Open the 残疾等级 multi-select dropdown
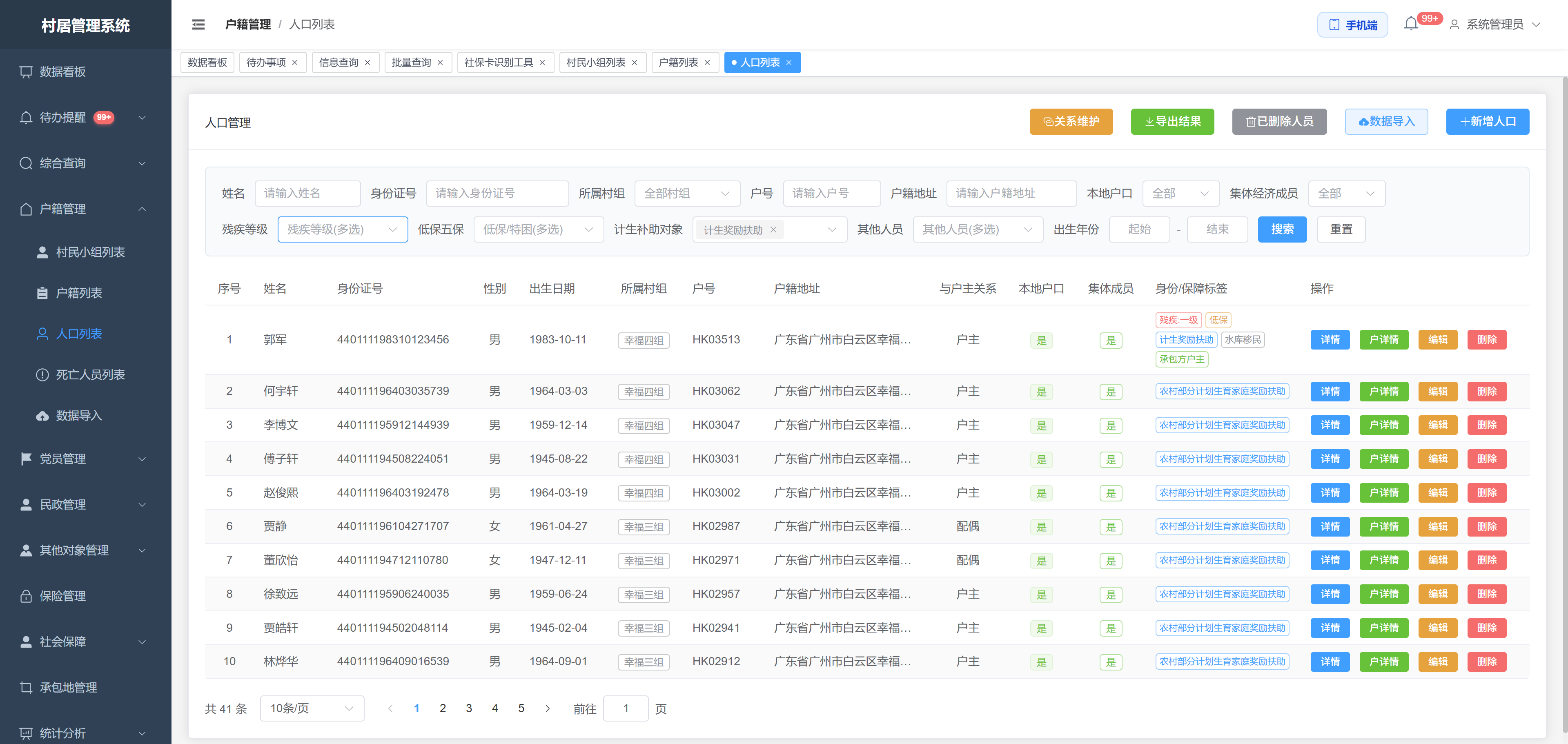The height and width of the screenshot is (744, 1568). coord(343,229)
